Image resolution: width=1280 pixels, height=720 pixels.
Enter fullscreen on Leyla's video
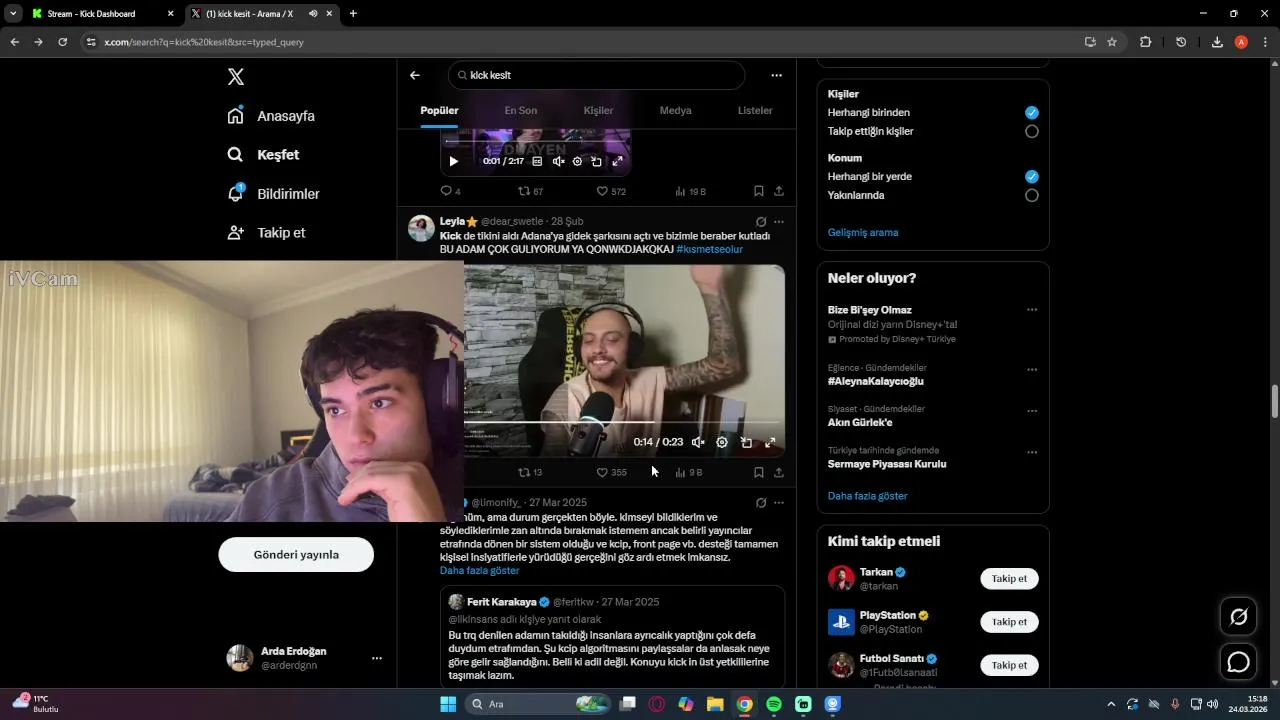770,442
